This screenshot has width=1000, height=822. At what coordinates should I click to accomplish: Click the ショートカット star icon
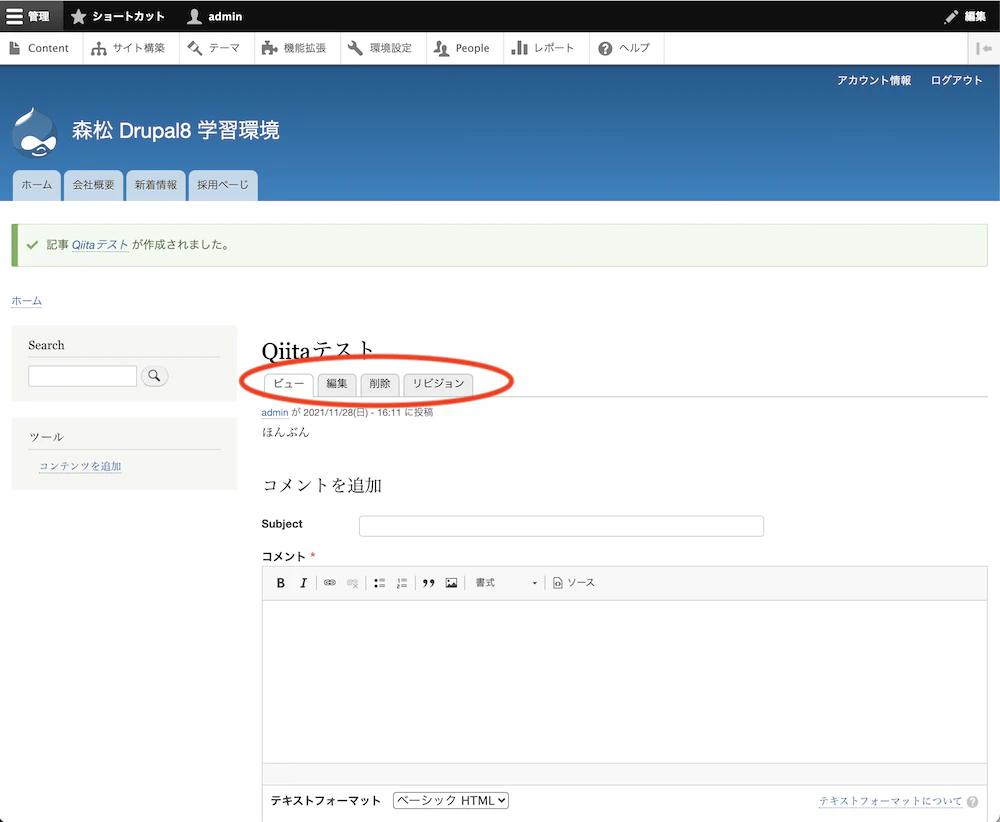[x=78, y=17]
